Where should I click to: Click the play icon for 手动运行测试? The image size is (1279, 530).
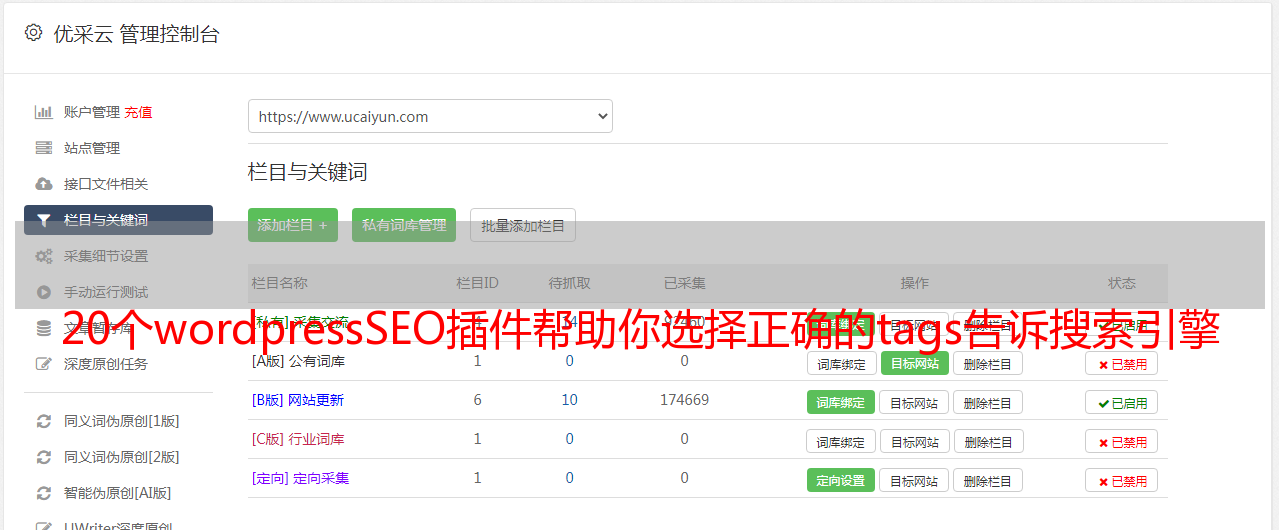pyautogui.click(x=43, y=292)
